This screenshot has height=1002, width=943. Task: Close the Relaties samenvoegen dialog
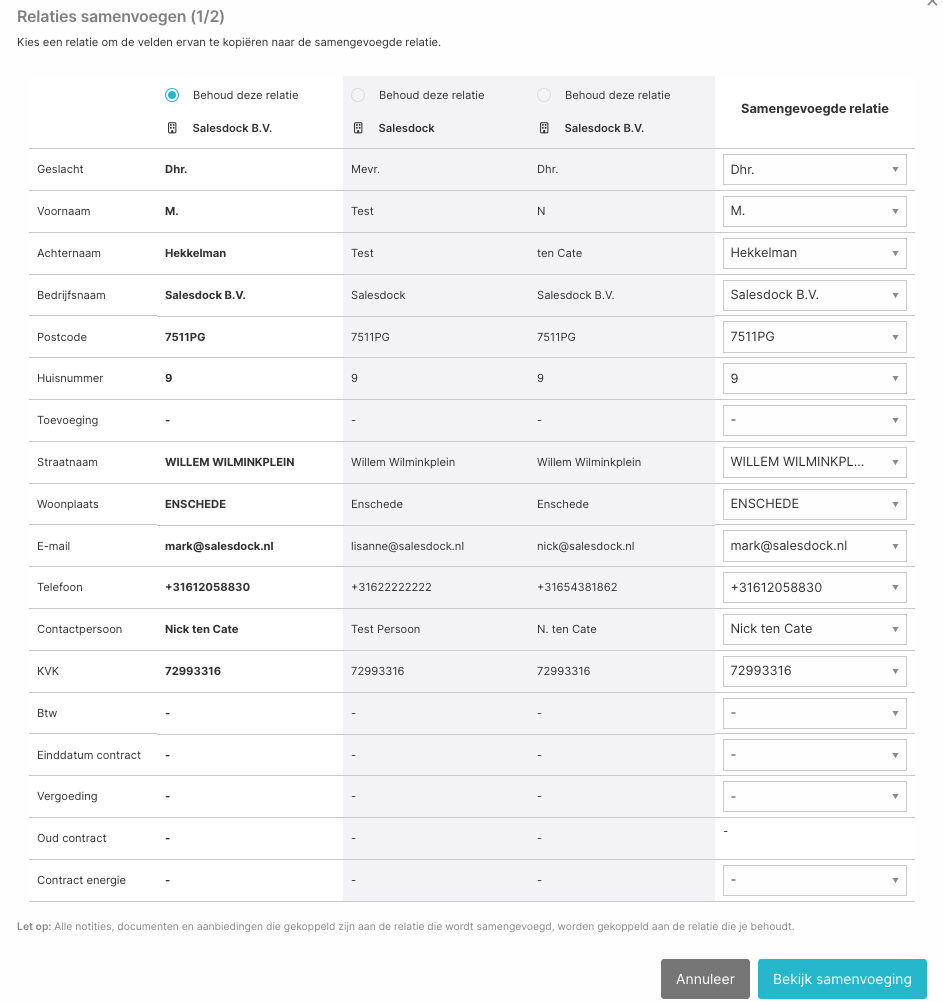coord(932,3)
